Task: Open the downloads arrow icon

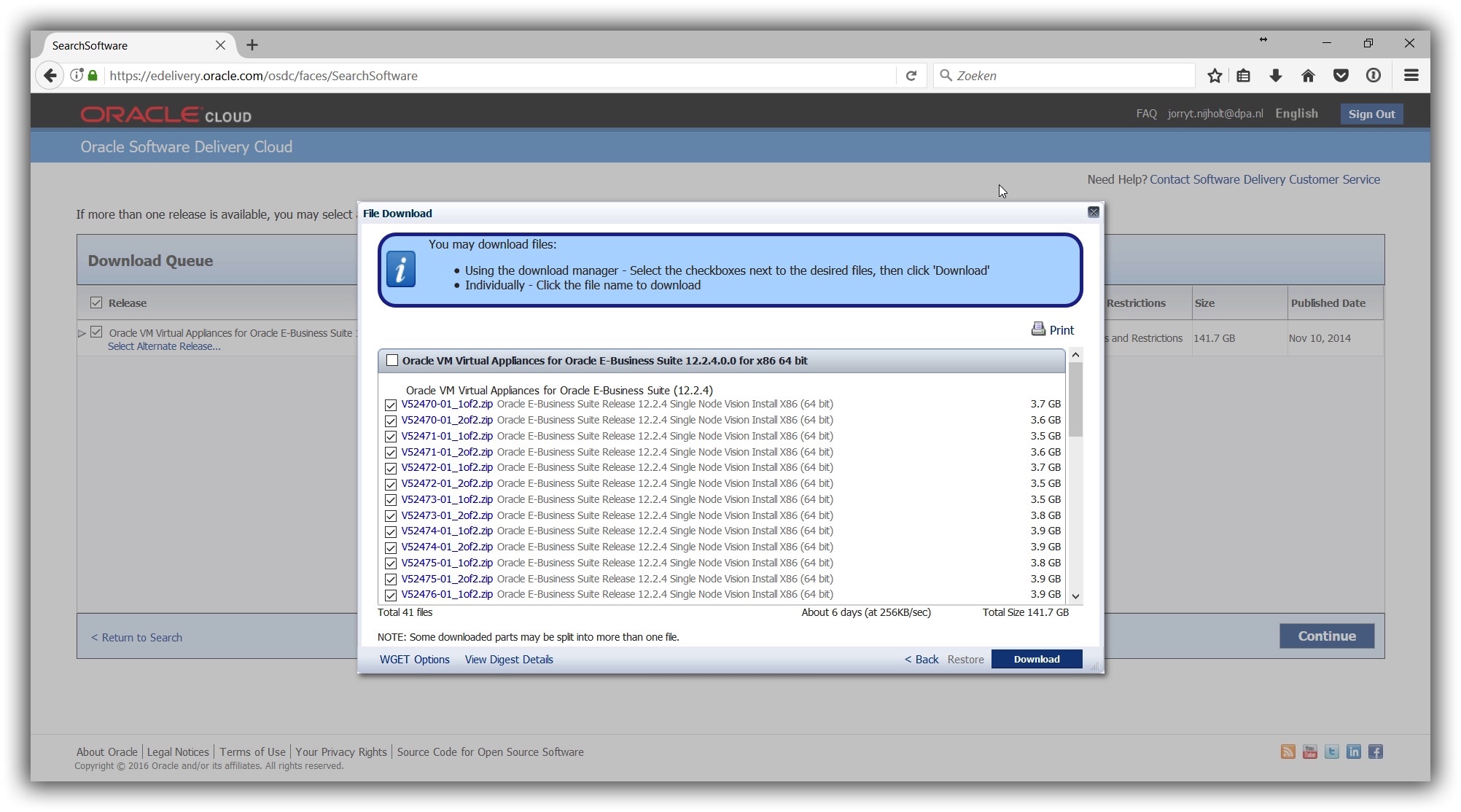Action: point(1276,76)
